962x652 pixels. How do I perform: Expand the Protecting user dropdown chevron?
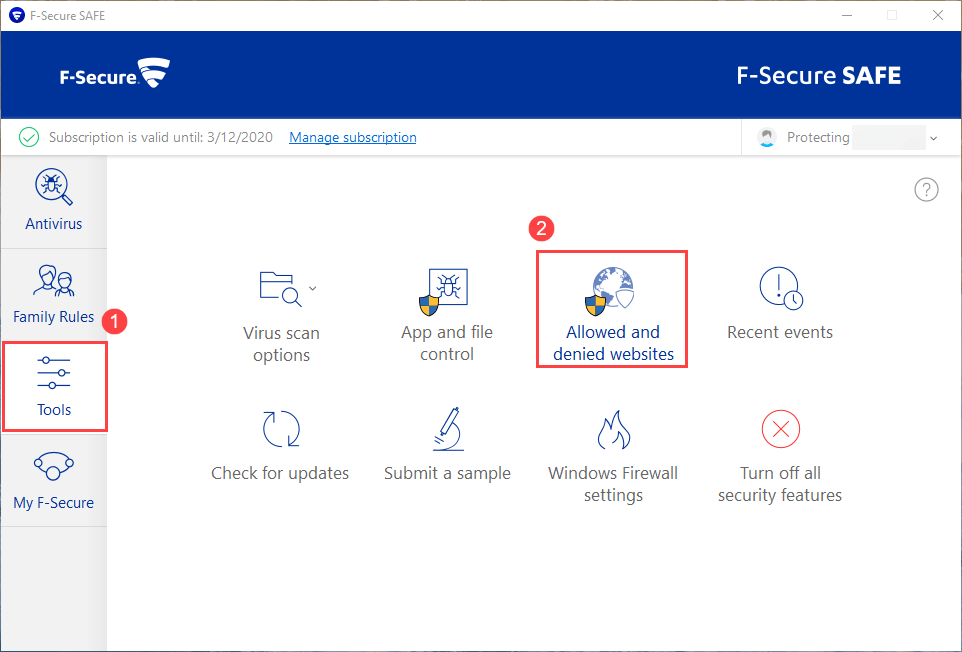tap(933, 138)
